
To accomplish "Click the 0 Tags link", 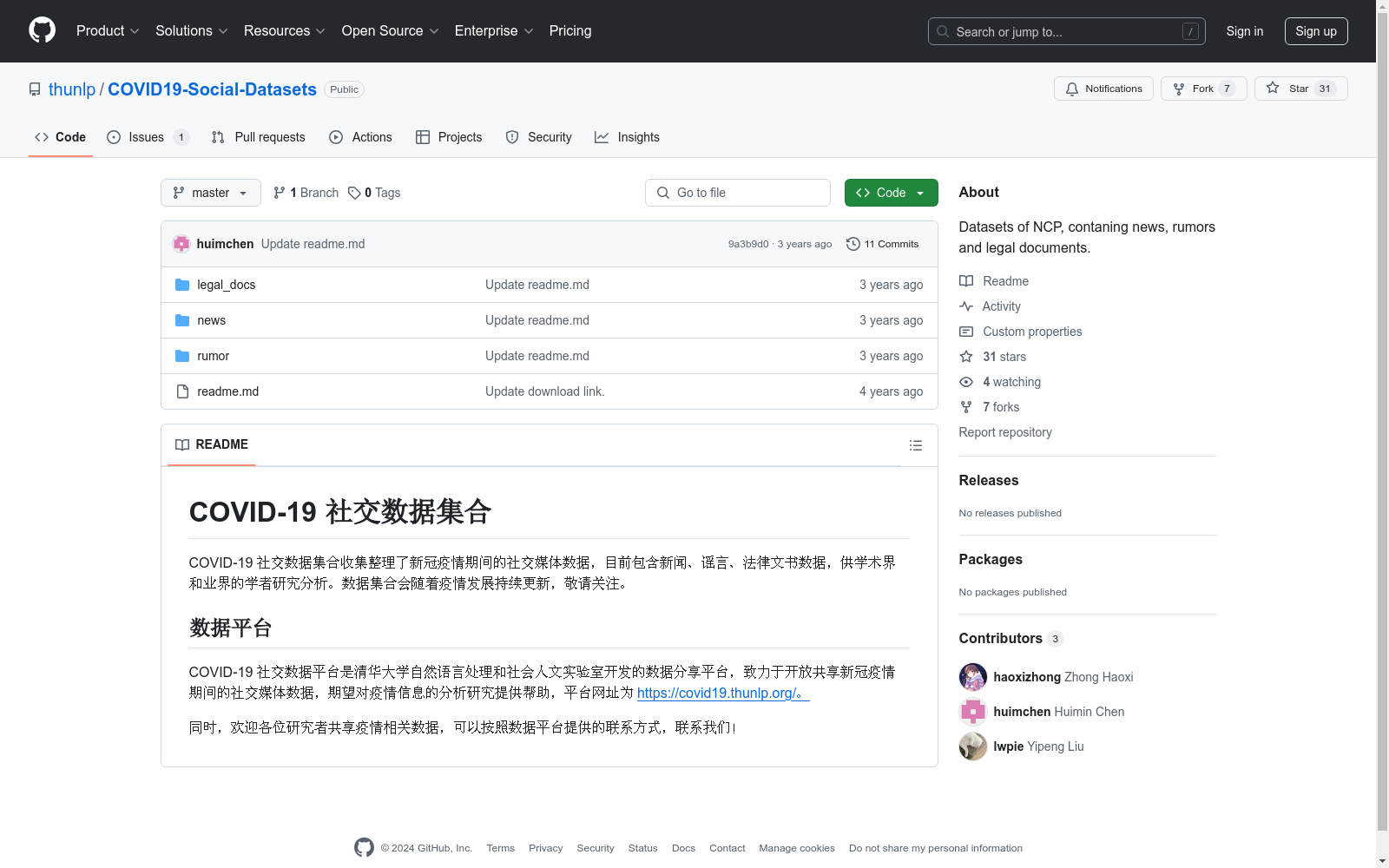I will click(x=374, y=193).
